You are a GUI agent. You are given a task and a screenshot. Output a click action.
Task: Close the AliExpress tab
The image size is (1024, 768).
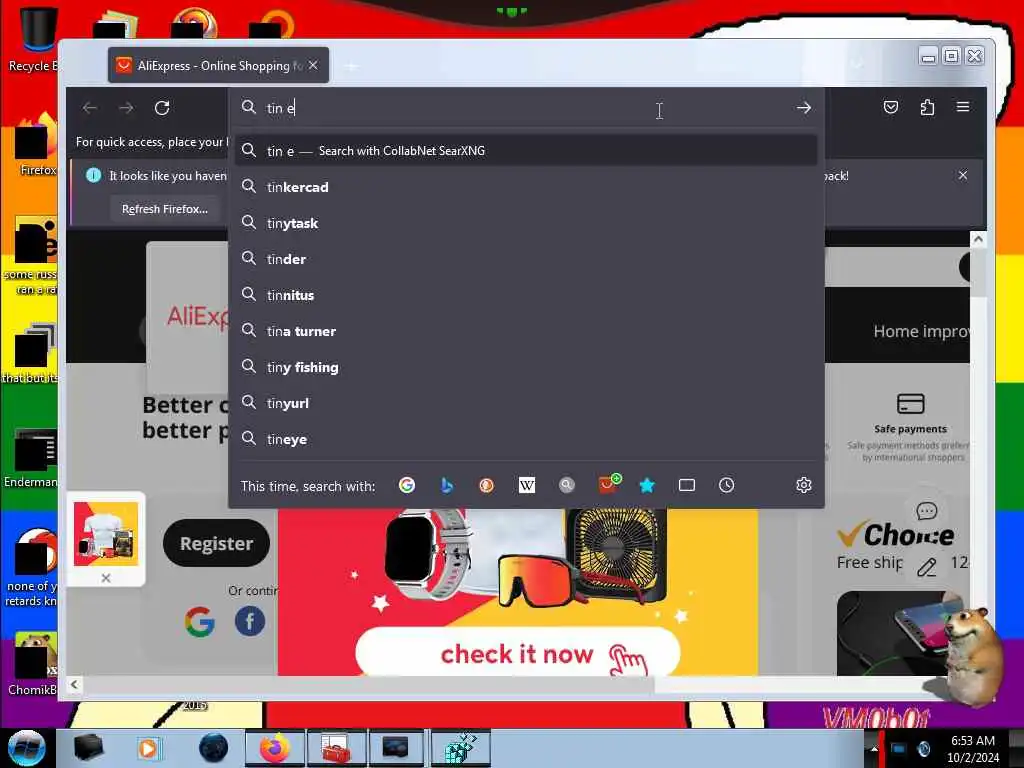[x=313, y=65]
